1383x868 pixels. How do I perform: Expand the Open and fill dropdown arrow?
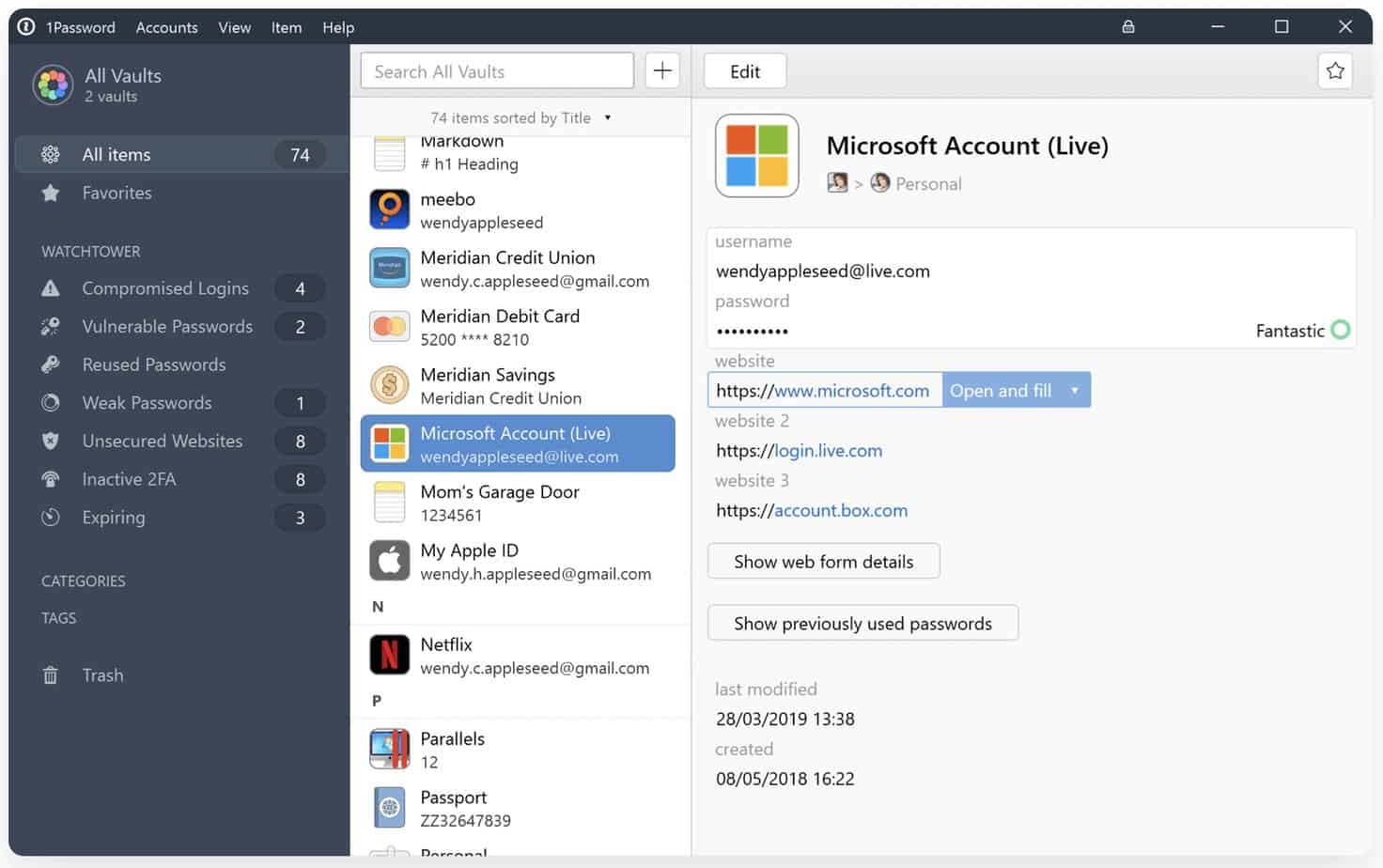click(x=1075, y=390)
